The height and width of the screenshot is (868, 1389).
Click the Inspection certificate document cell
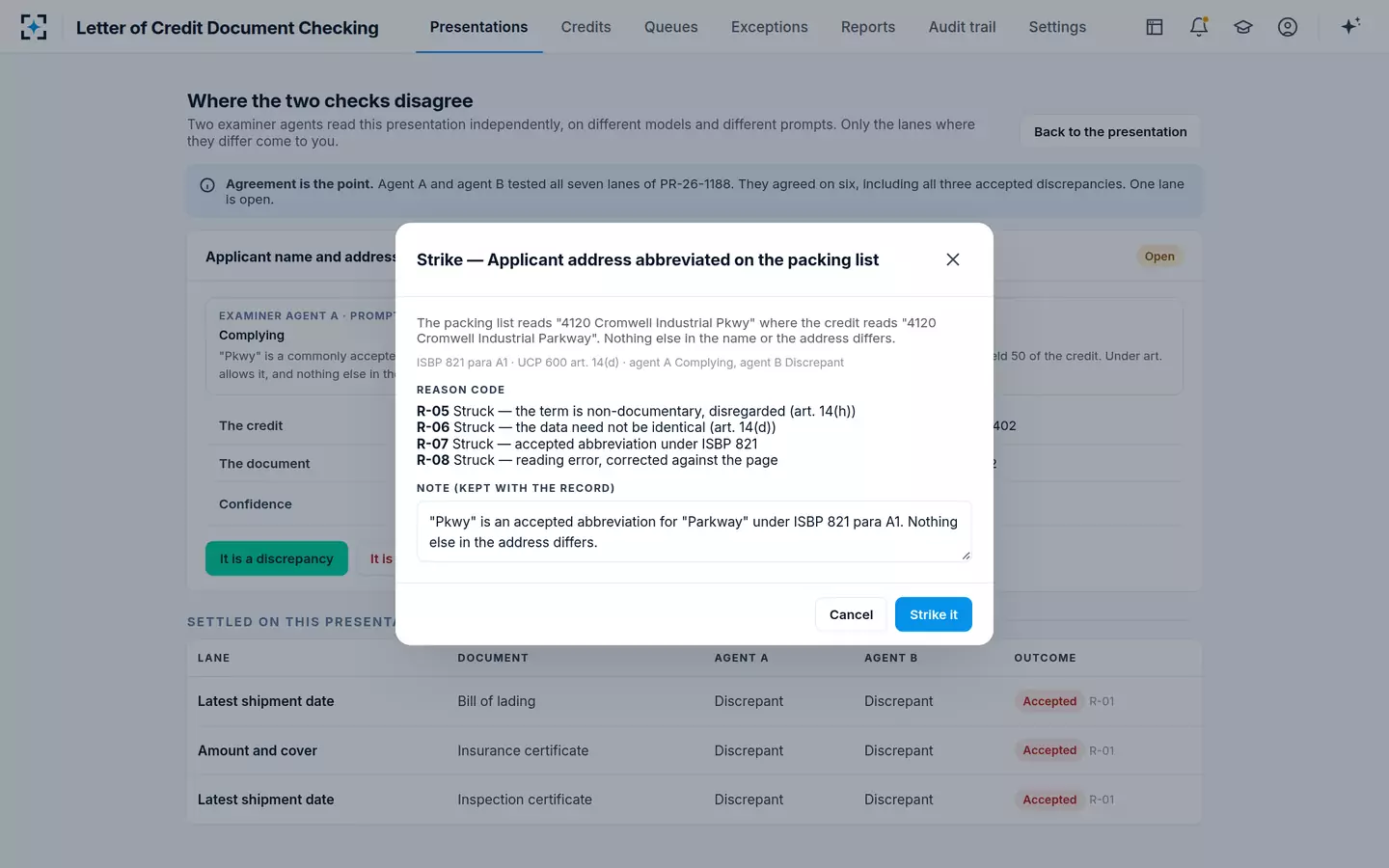click(x=525, y=800)
